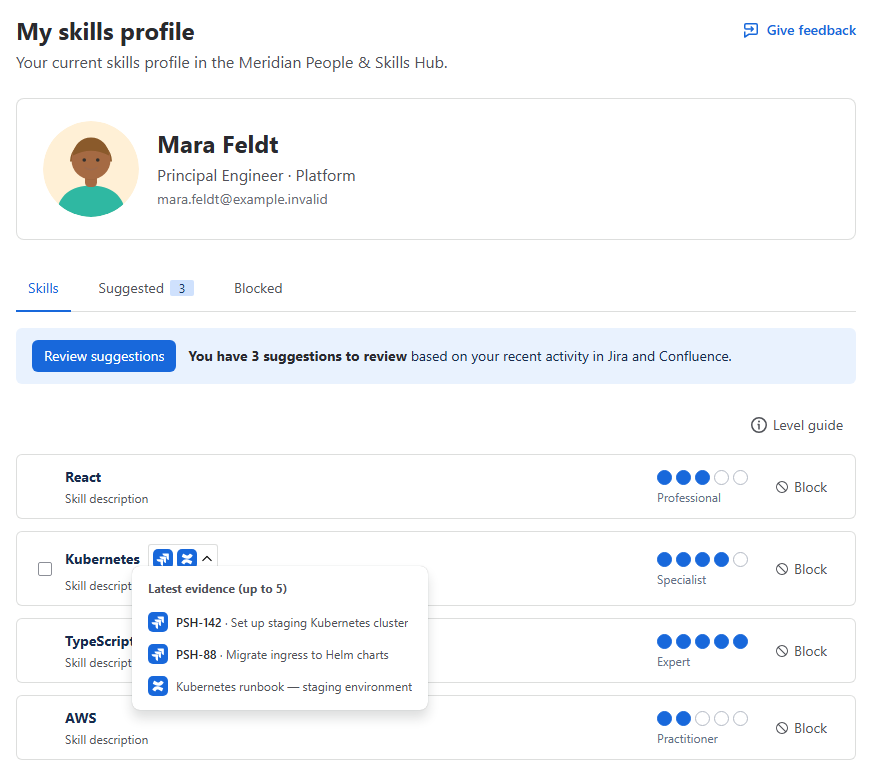The width and height of the screenshot is (872, 776).
Task: Collapse the Kubernetes evidence chevron
Action: [207, 558]
